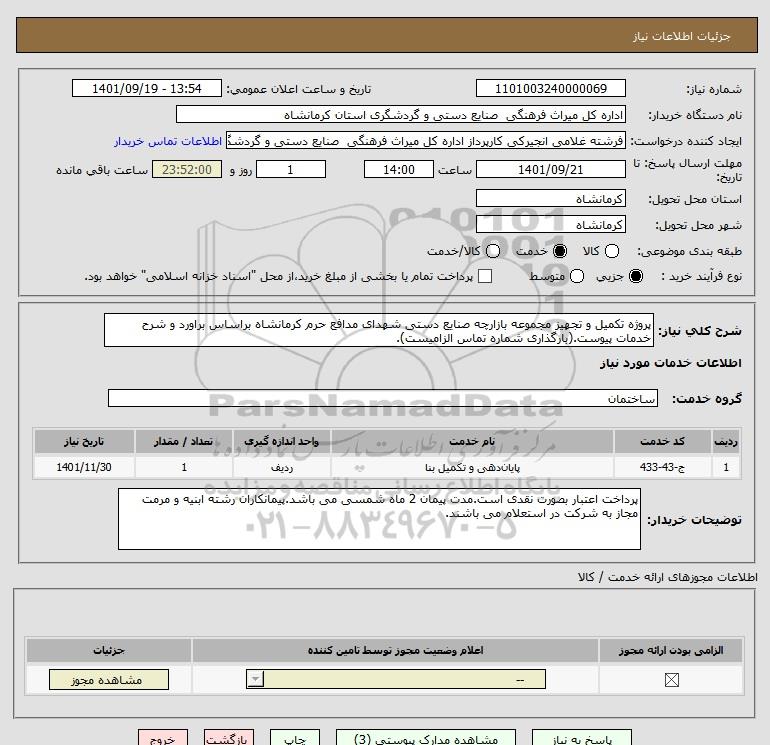Toggle the اسناد خزانه اسلامی payment checkbox
The width and height of the screenshot is (770, 745).
tap(485, 276)
